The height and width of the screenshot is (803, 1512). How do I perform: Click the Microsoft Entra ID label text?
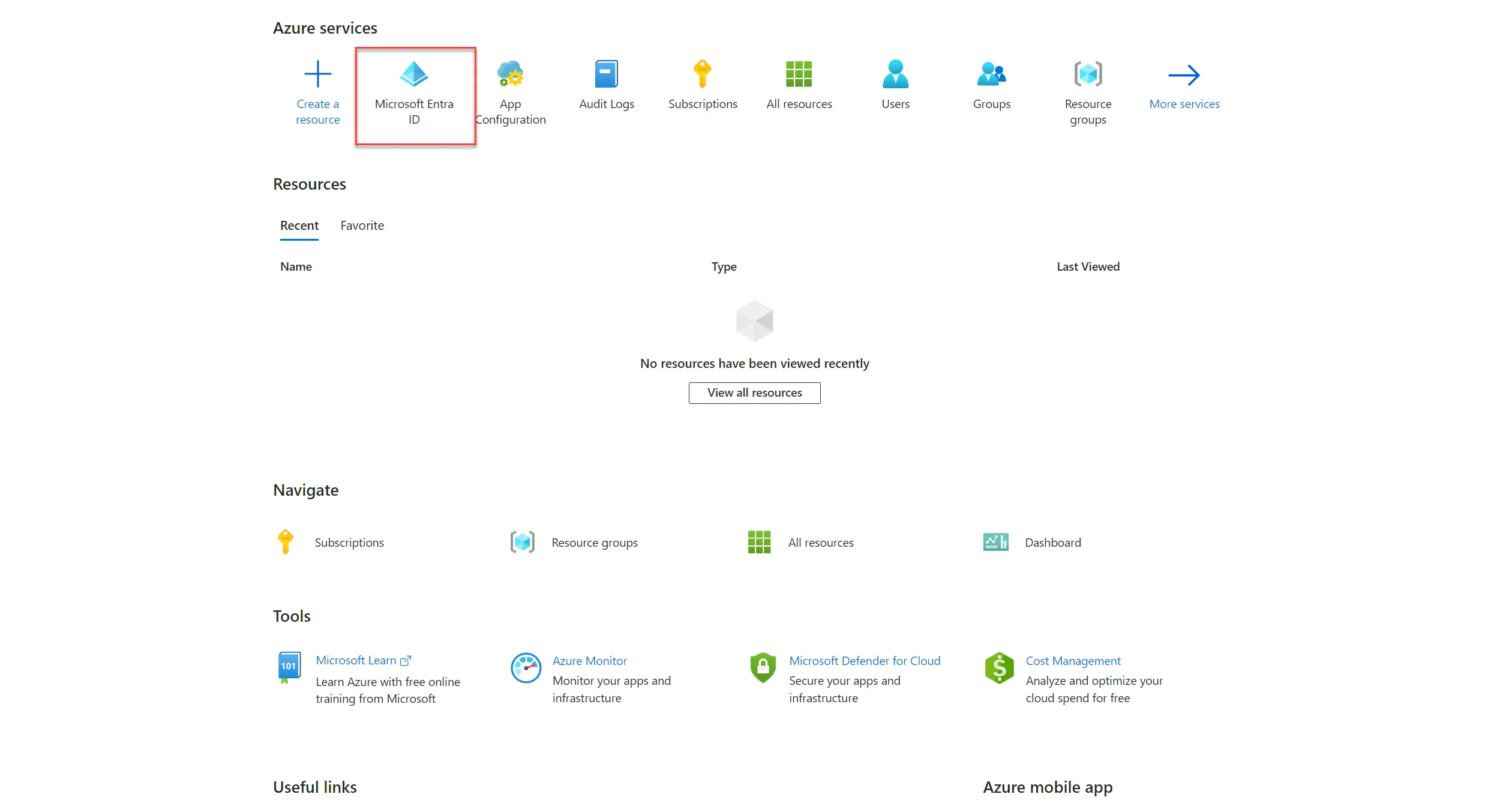pos(414,112)
